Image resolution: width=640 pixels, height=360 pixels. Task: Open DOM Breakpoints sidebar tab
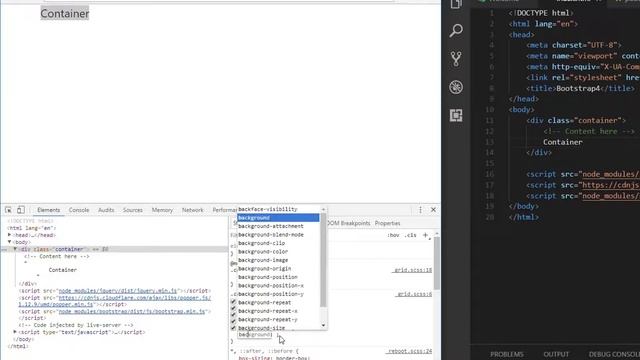pos(348,223)
